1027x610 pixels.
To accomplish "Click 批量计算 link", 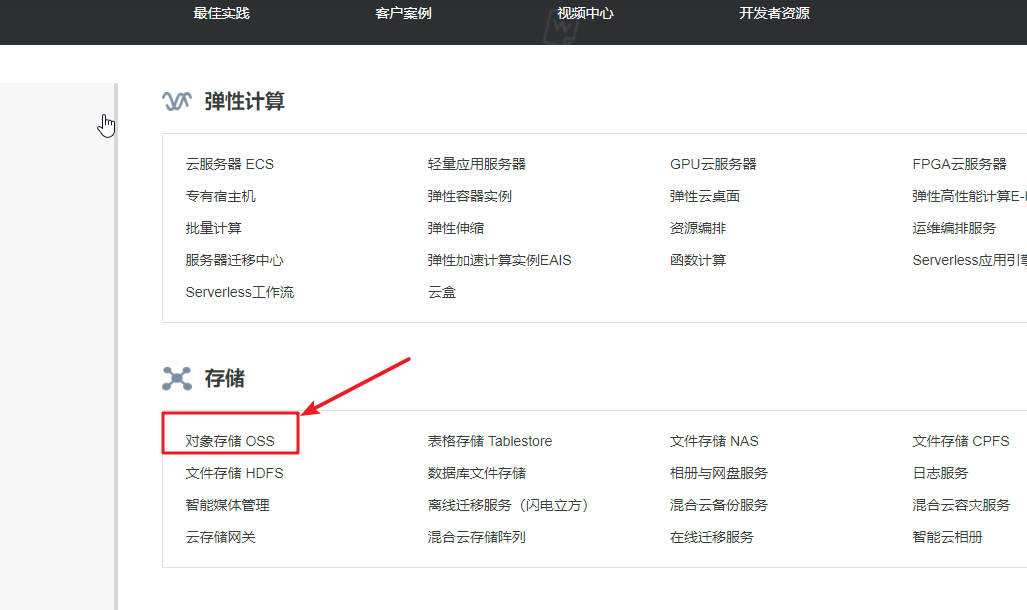I will click(x=214, y=229).
